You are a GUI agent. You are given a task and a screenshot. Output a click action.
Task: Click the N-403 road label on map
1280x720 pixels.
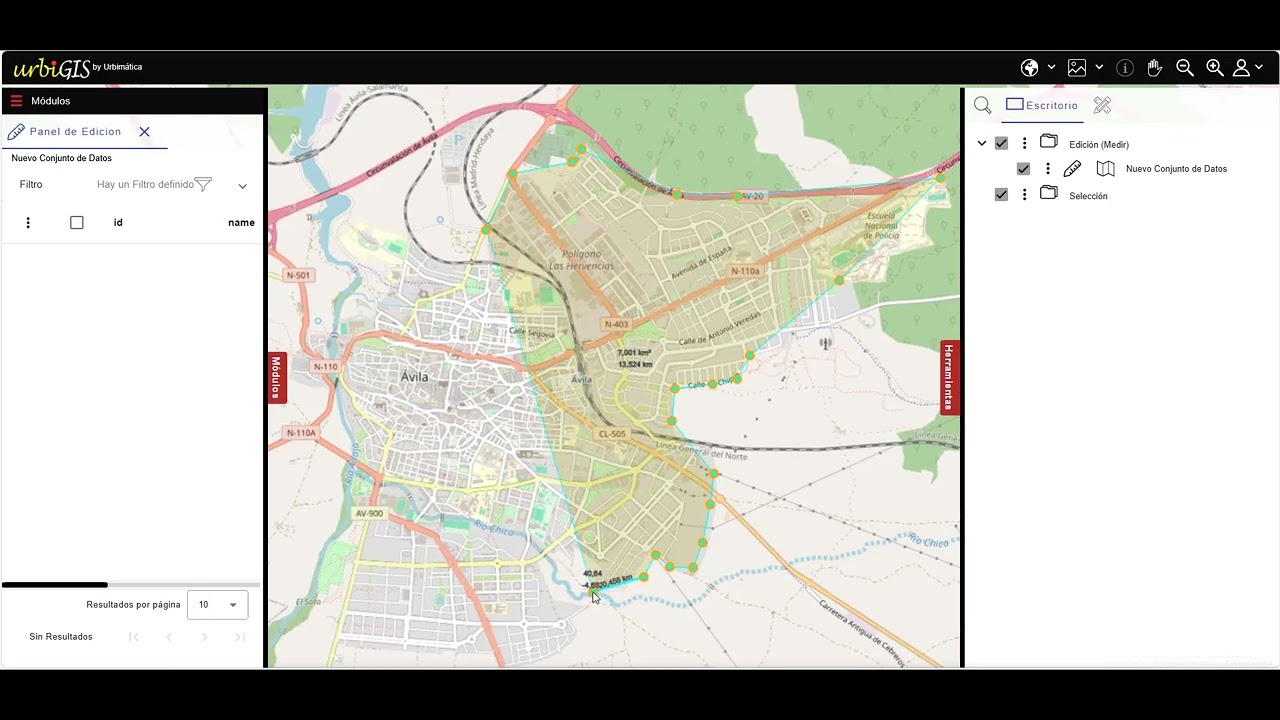[x=616, y=324]
